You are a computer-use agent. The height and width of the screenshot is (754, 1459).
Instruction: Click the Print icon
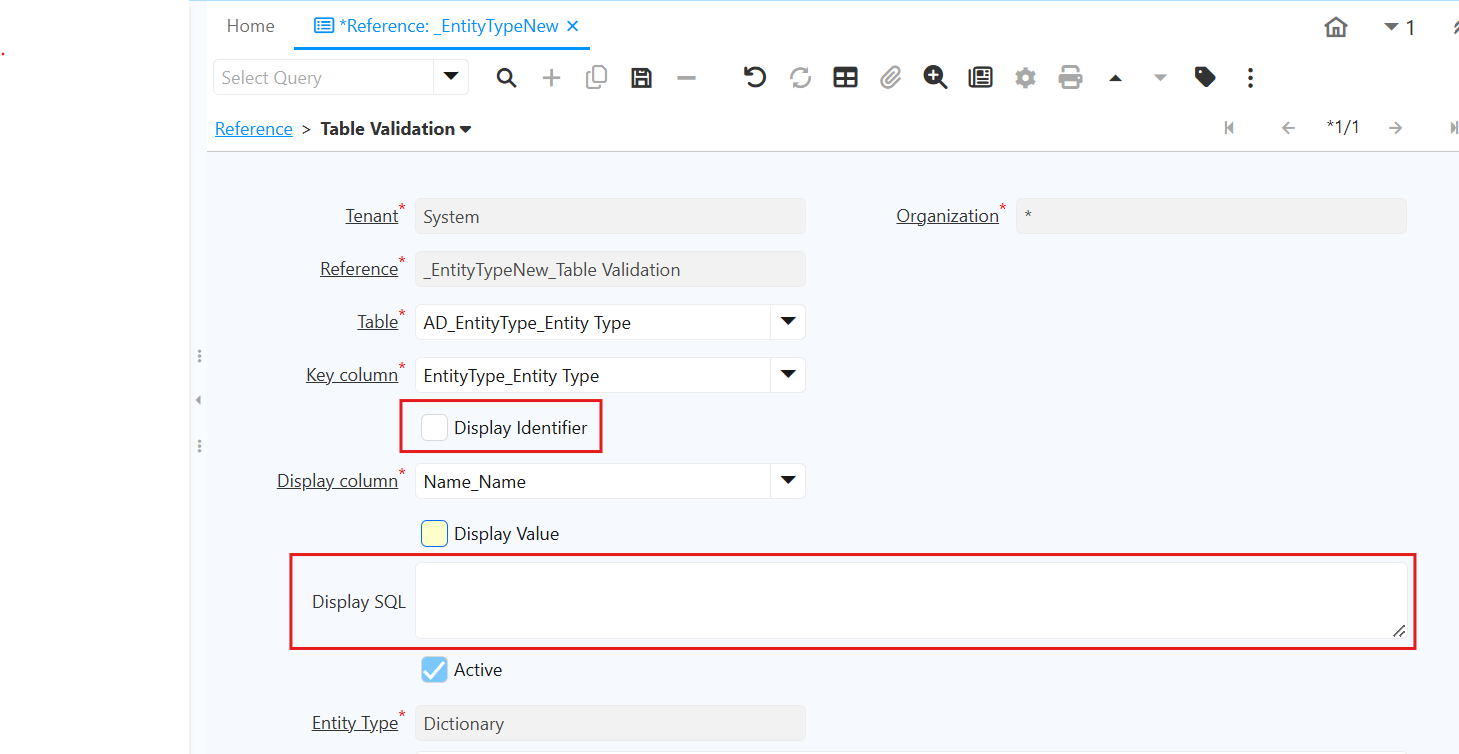tap(1070, 78)
